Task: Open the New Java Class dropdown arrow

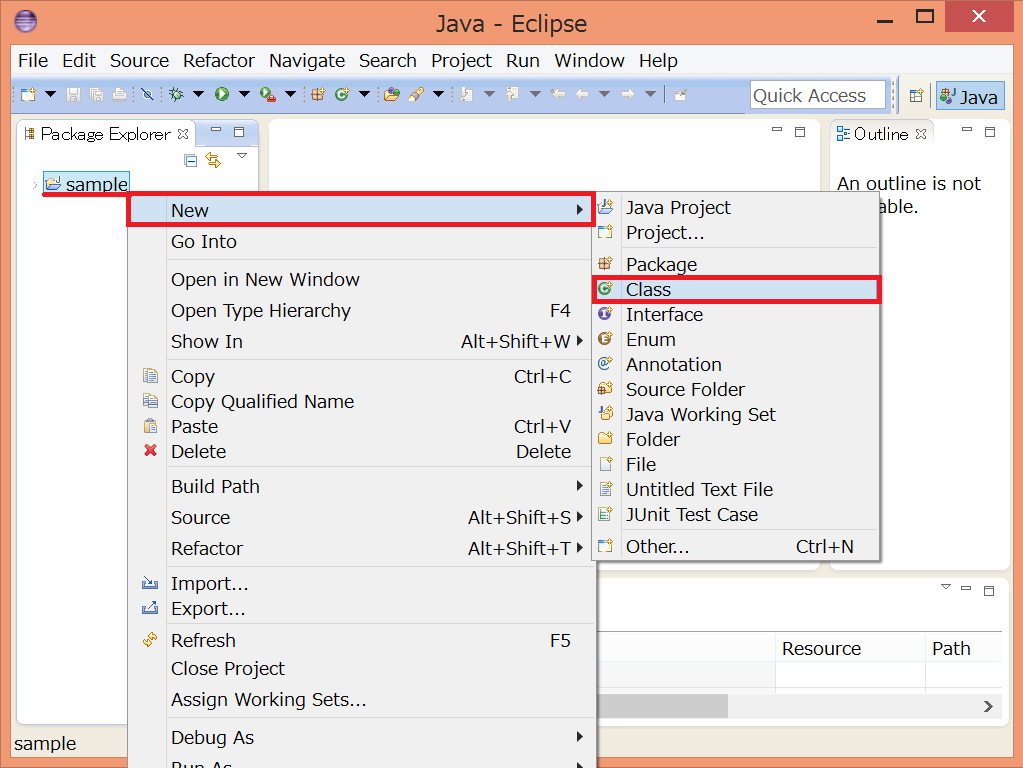Action: click(x=365, y=95)
